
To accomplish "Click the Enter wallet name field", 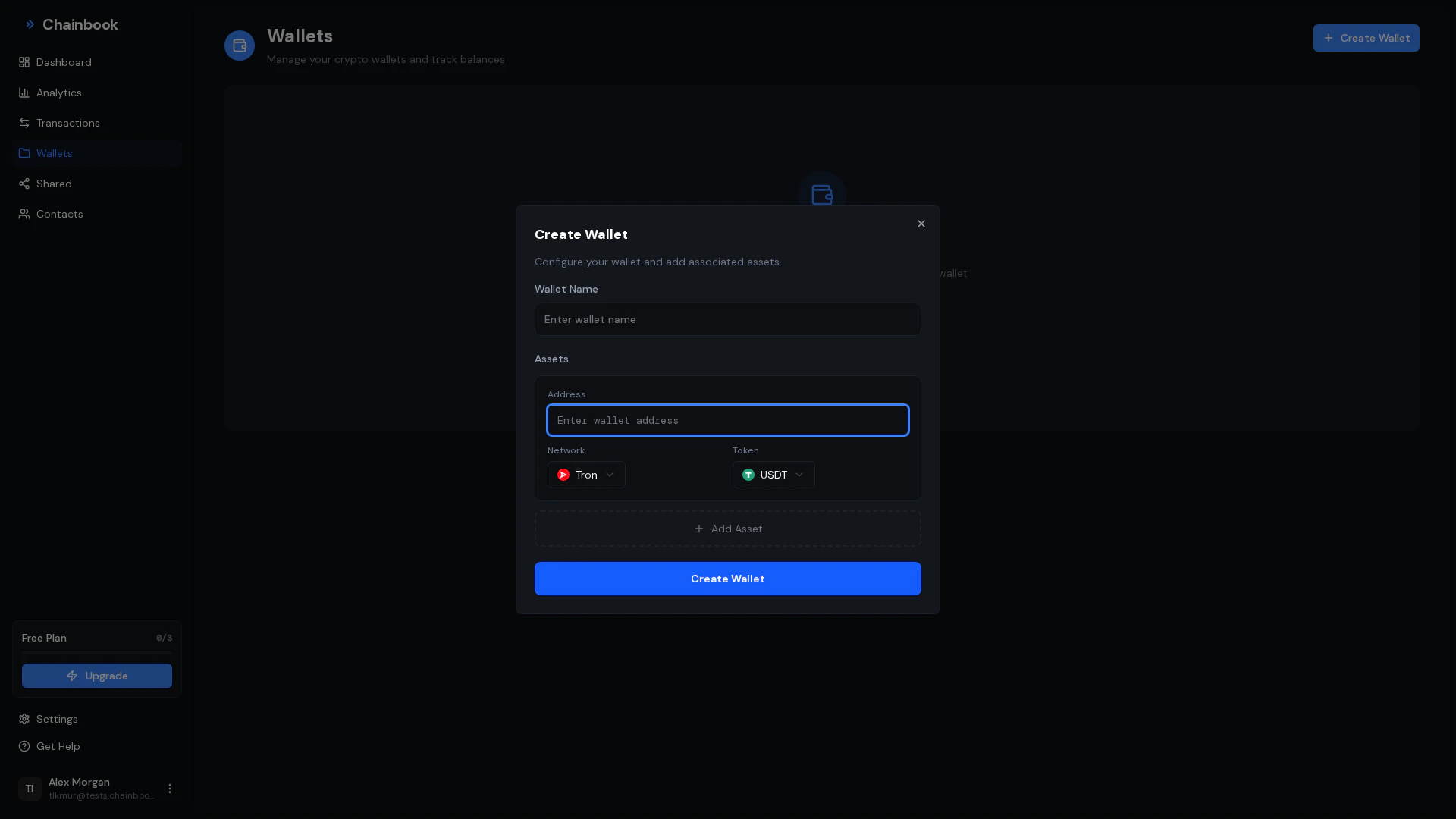I will point(727,319).
